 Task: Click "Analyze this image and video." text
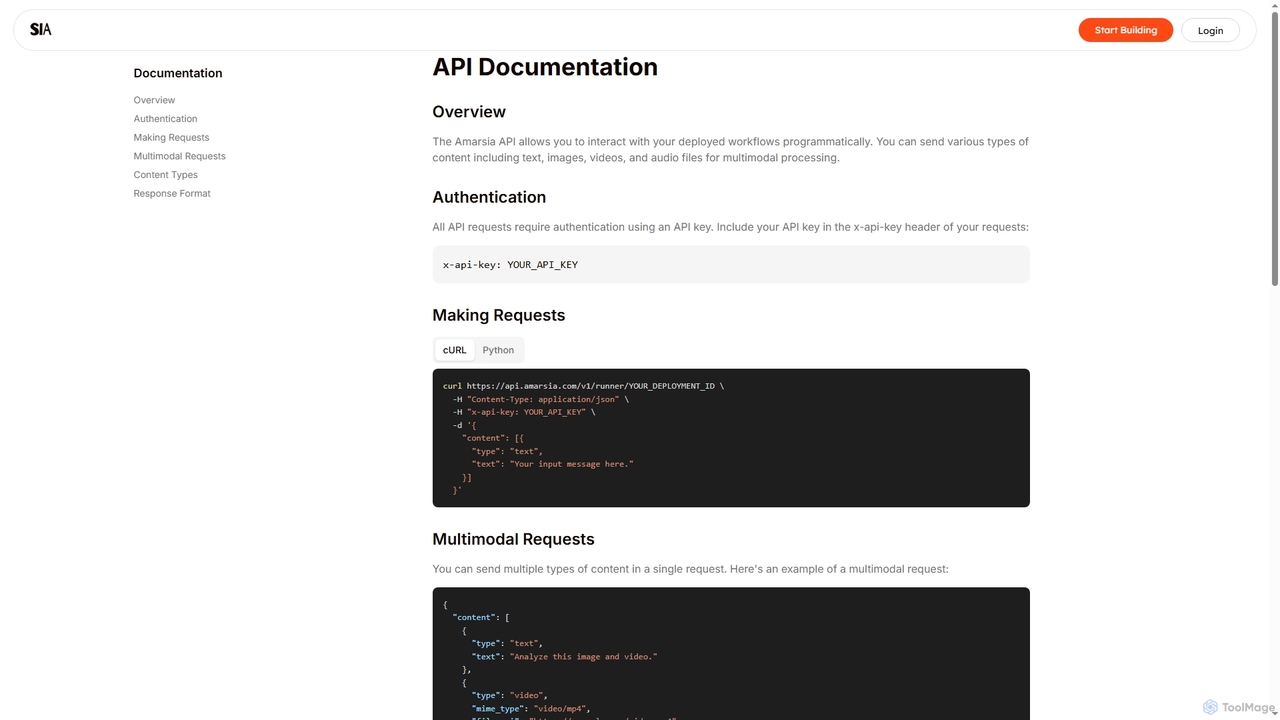pos(584,657)
